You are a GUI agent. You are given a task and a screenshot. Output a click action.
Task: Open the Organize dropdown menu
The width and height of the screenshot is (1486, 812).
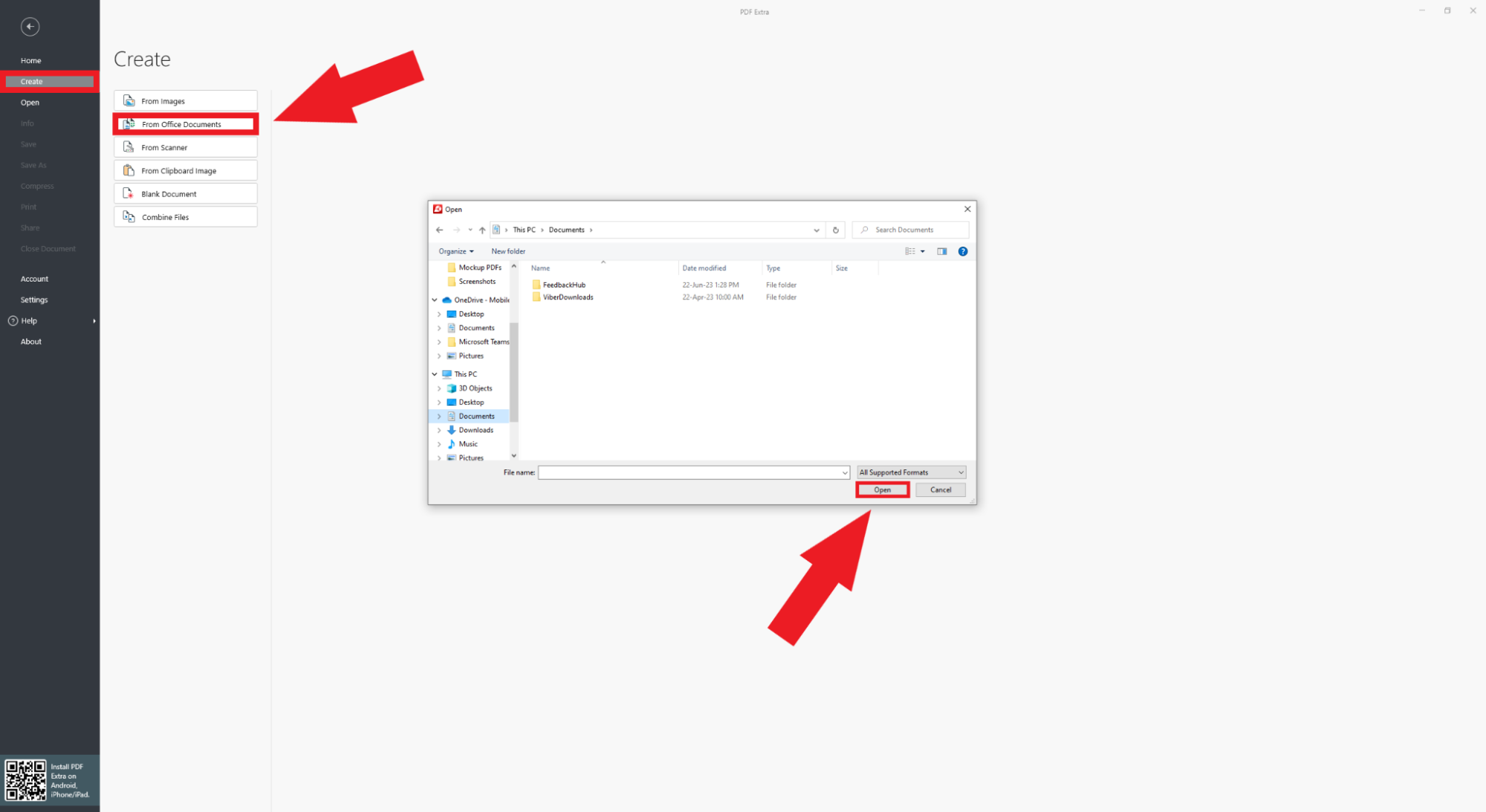[455, 251]
